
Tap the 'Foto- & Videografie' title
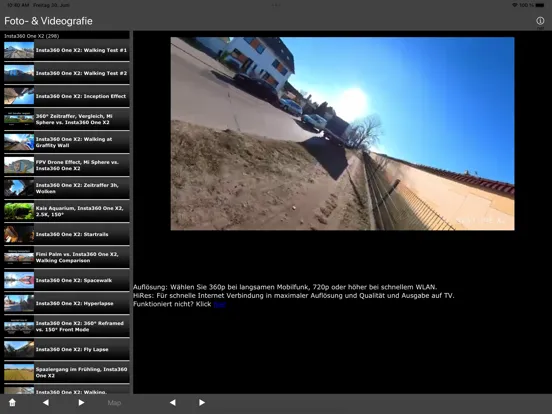(48, 21)
